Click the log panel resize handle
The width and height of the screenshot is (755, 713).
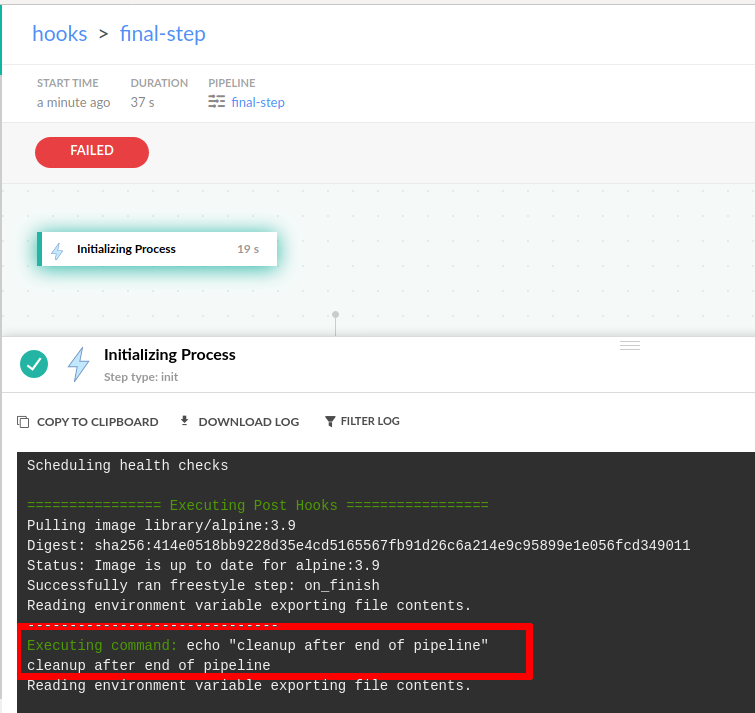630,345
